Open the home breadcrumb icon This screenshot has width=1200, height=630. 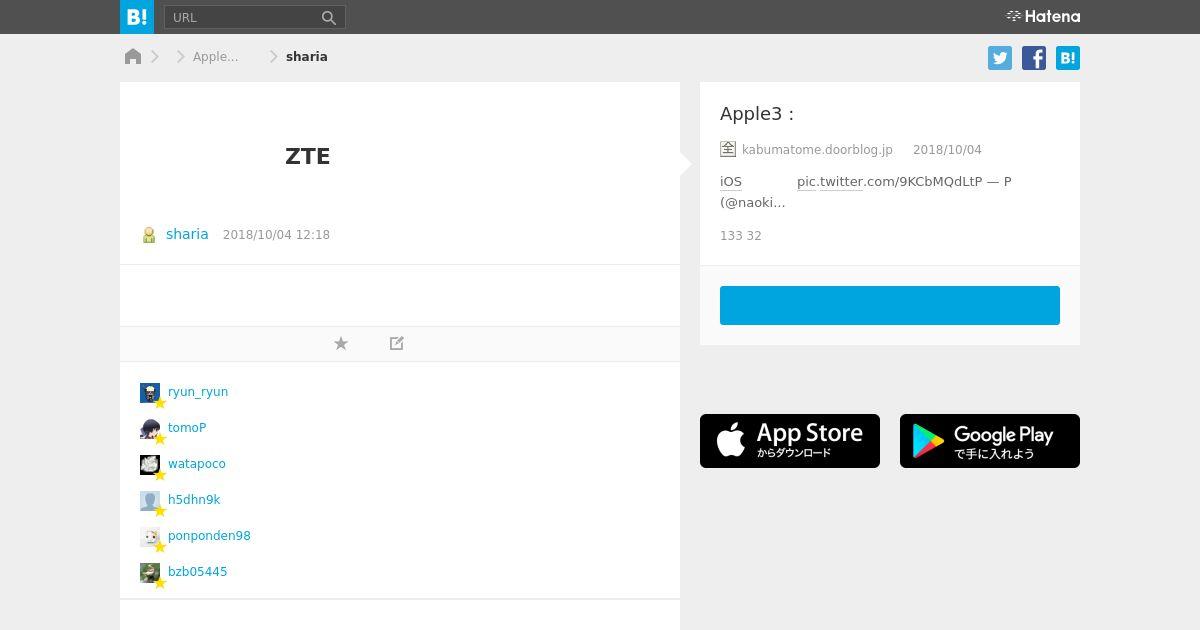(133, 56)
